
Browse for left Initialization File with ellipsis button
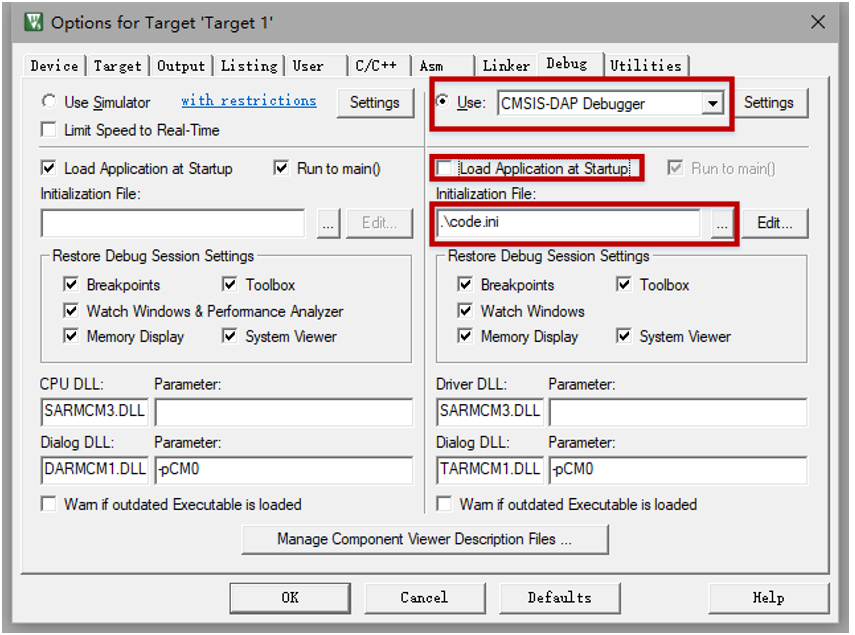[329, 224]
